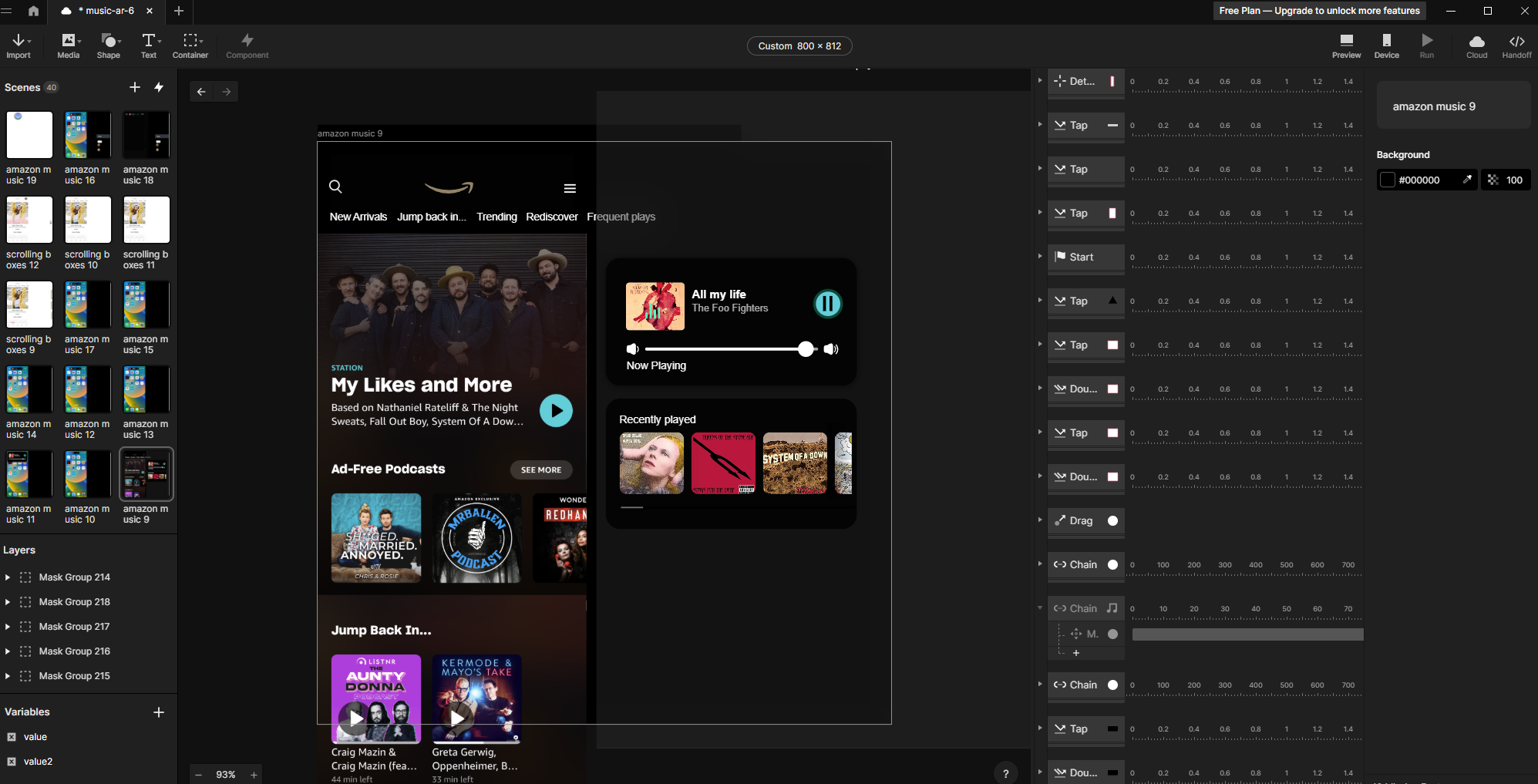Click the Component tool
This screenshot has width=1538, height=784.
(247, 46)
